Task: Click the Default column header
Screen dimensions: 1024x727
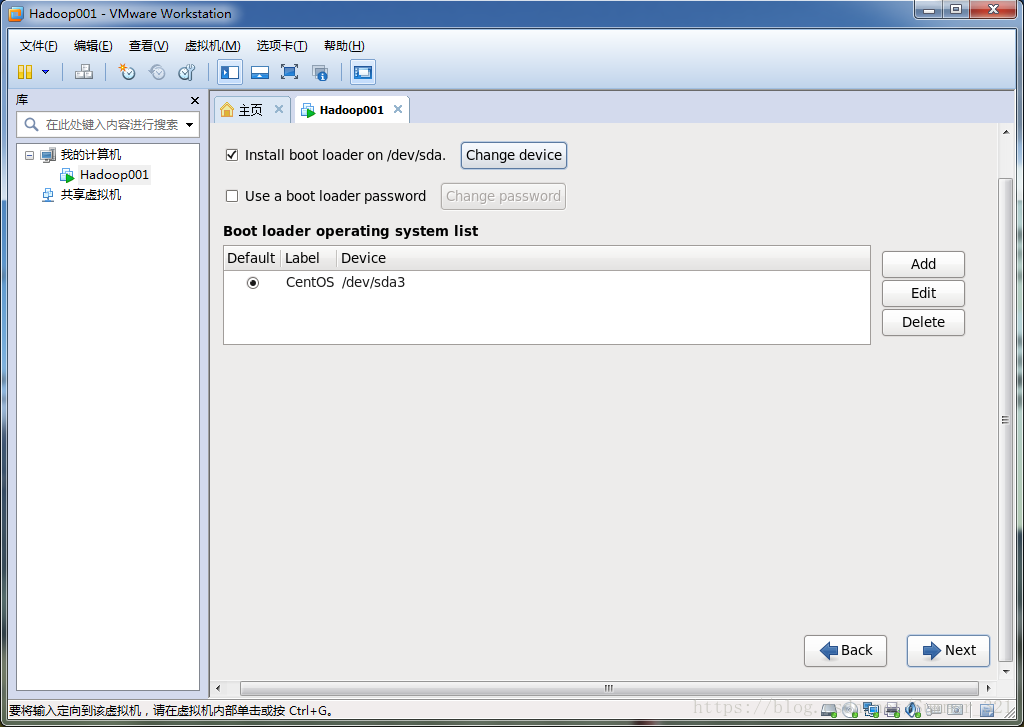Action: [251, 258]
